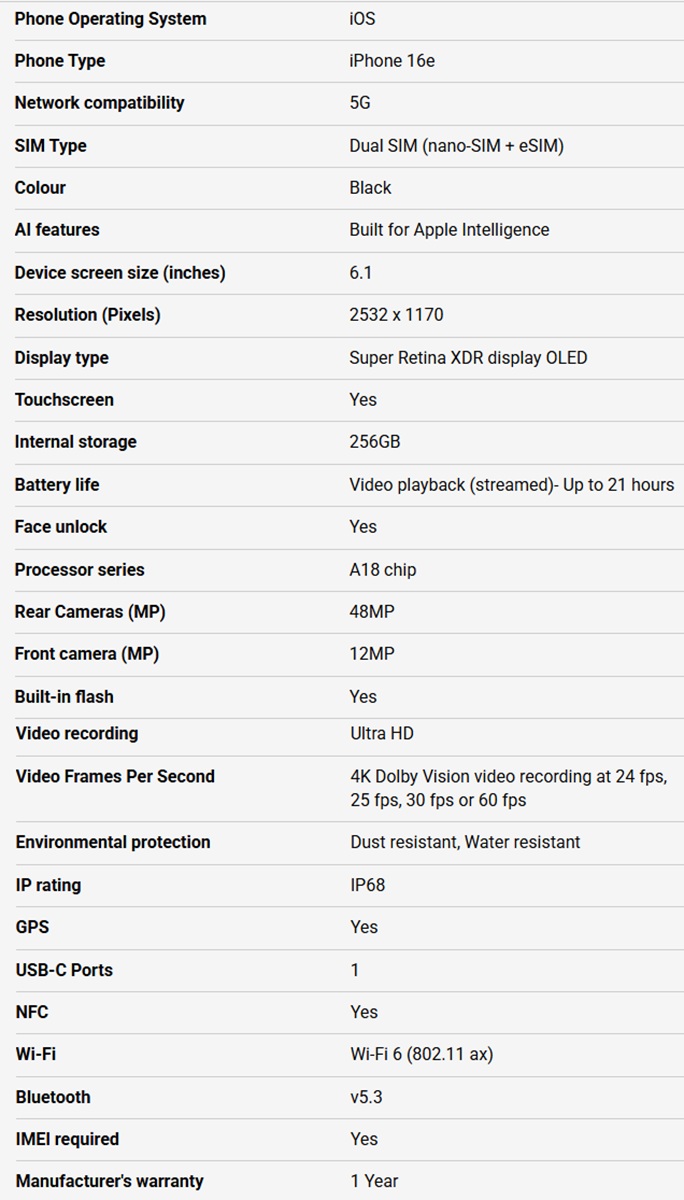
Task: Select the '2532 x 1170' resolution value
Action: 396,315
